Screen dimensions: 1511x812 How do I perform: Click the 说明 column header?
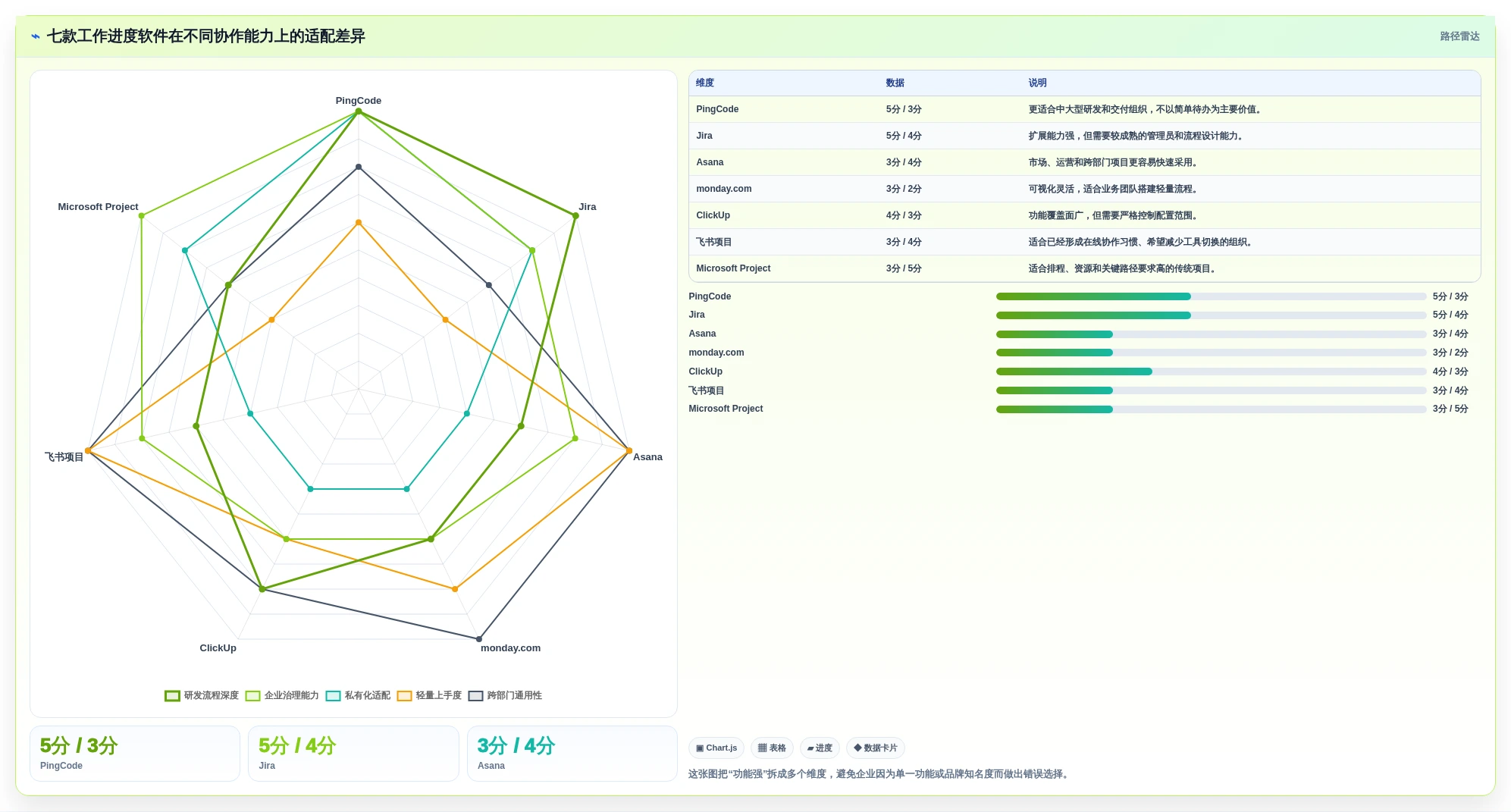tap(1037, 83)
